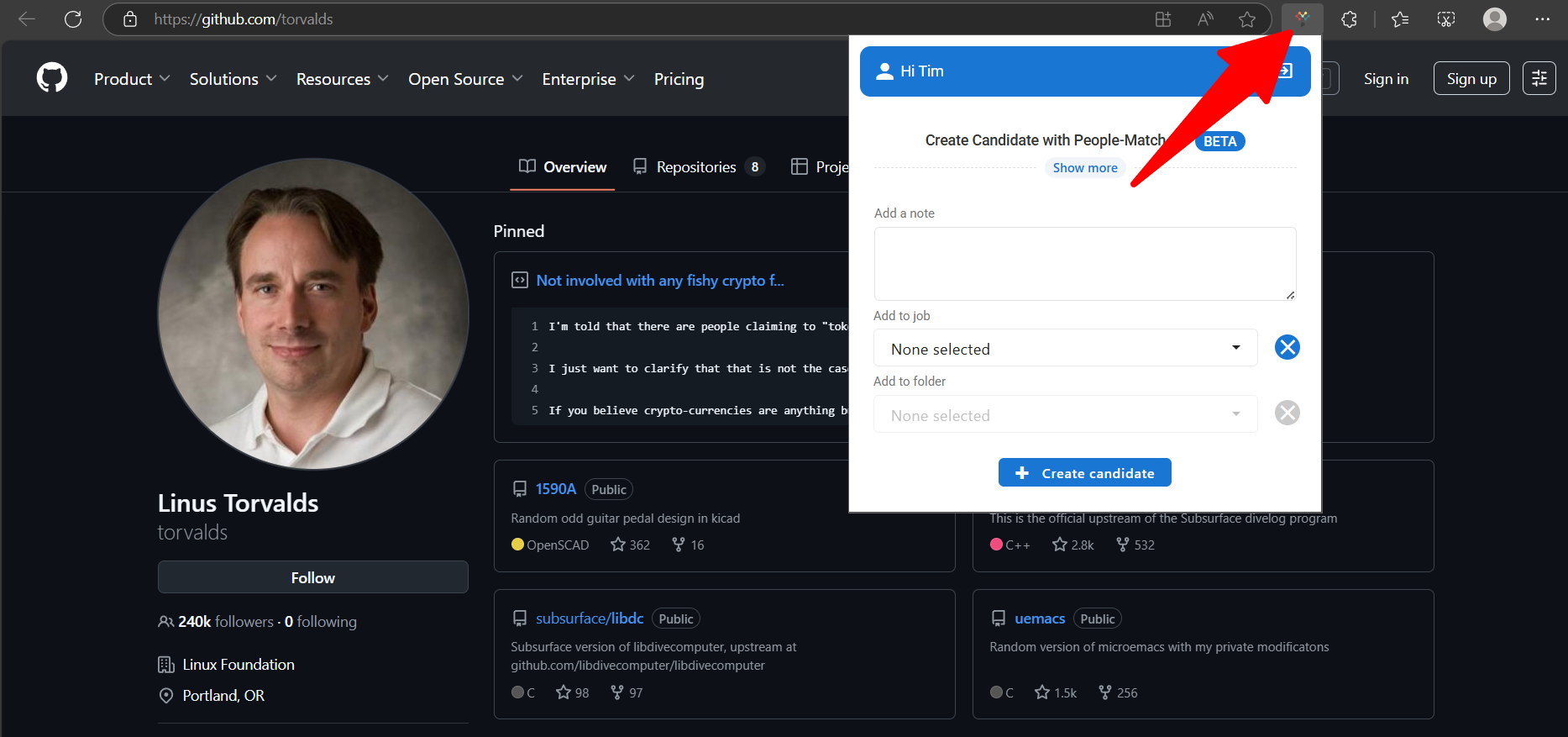Click the 2.8k stars count on Subsurface
Viewport: 1568px width, 737px height.
pyautogui.click(x=1073, y=545)
